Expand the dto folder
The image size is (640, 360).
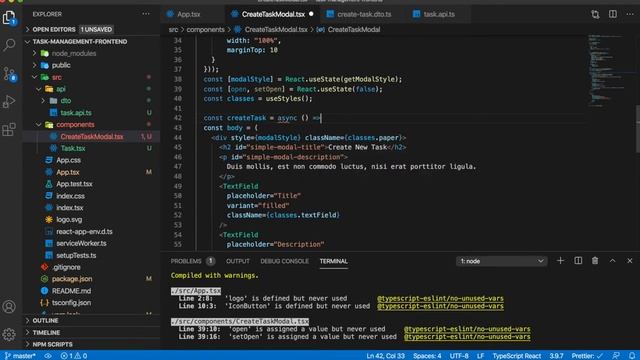point(61,101)
